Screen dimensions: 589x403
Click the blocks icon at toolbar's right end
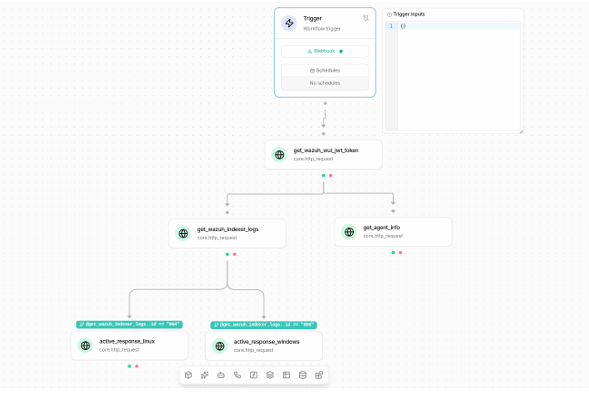pos(319,375)
